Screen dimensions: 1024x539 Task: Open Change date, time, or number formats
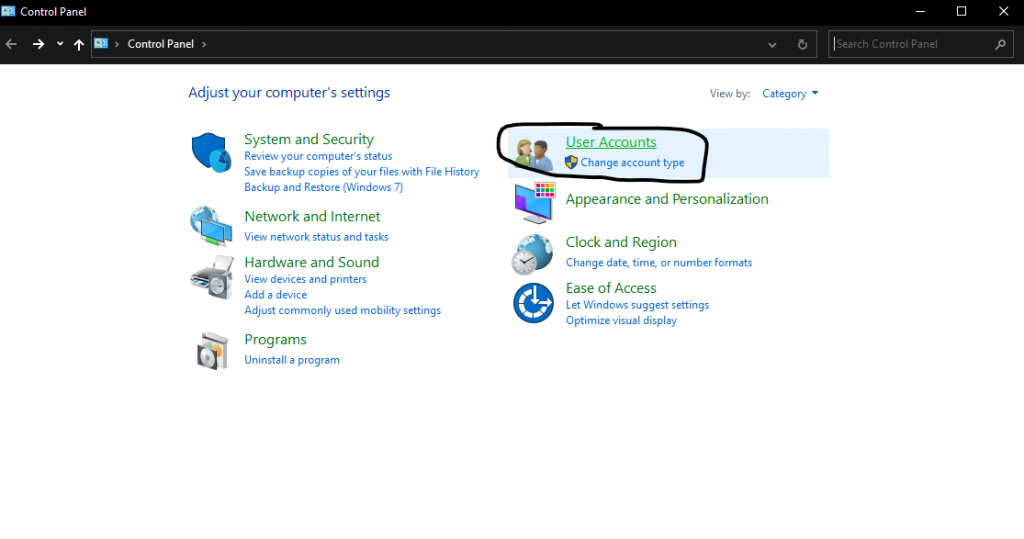pos(659,263)
